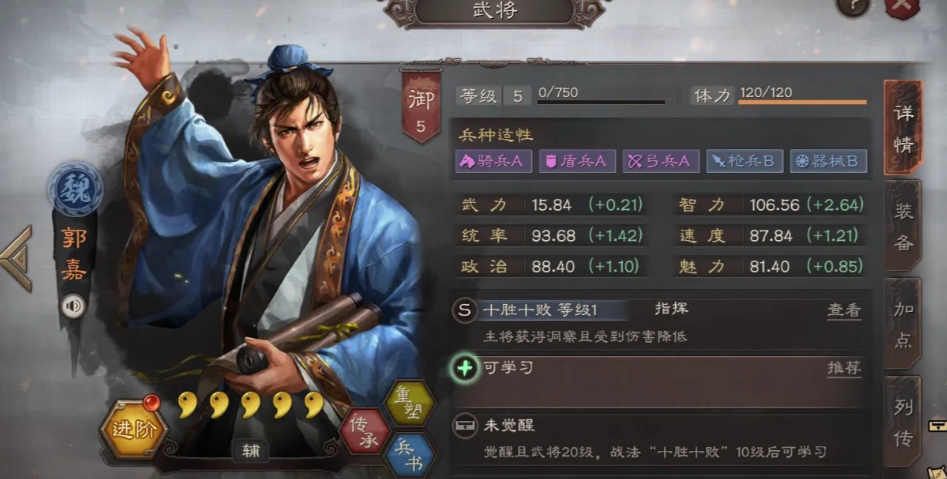This screenshot has height=479, width=947.
Task: Open the 列传 tab
Action: click(x=903, y=421)
